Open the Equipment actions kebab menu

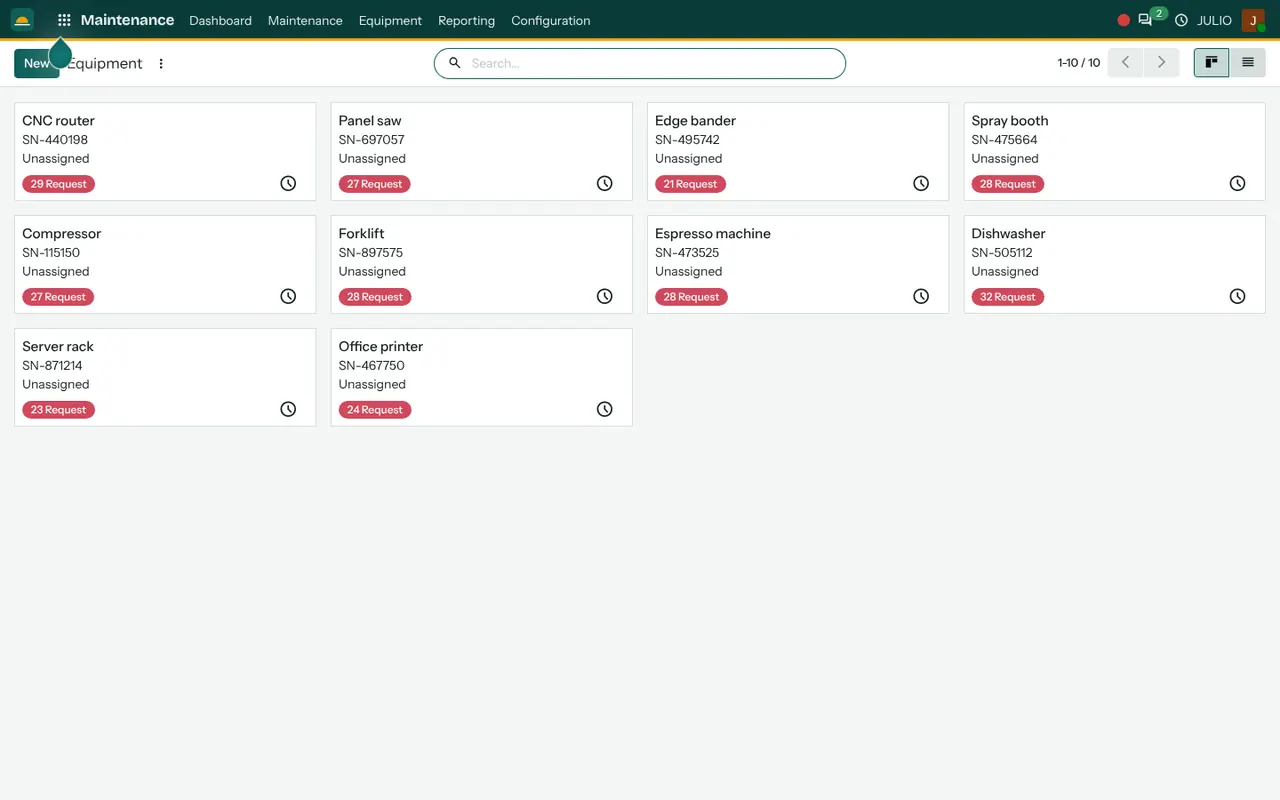161,63
